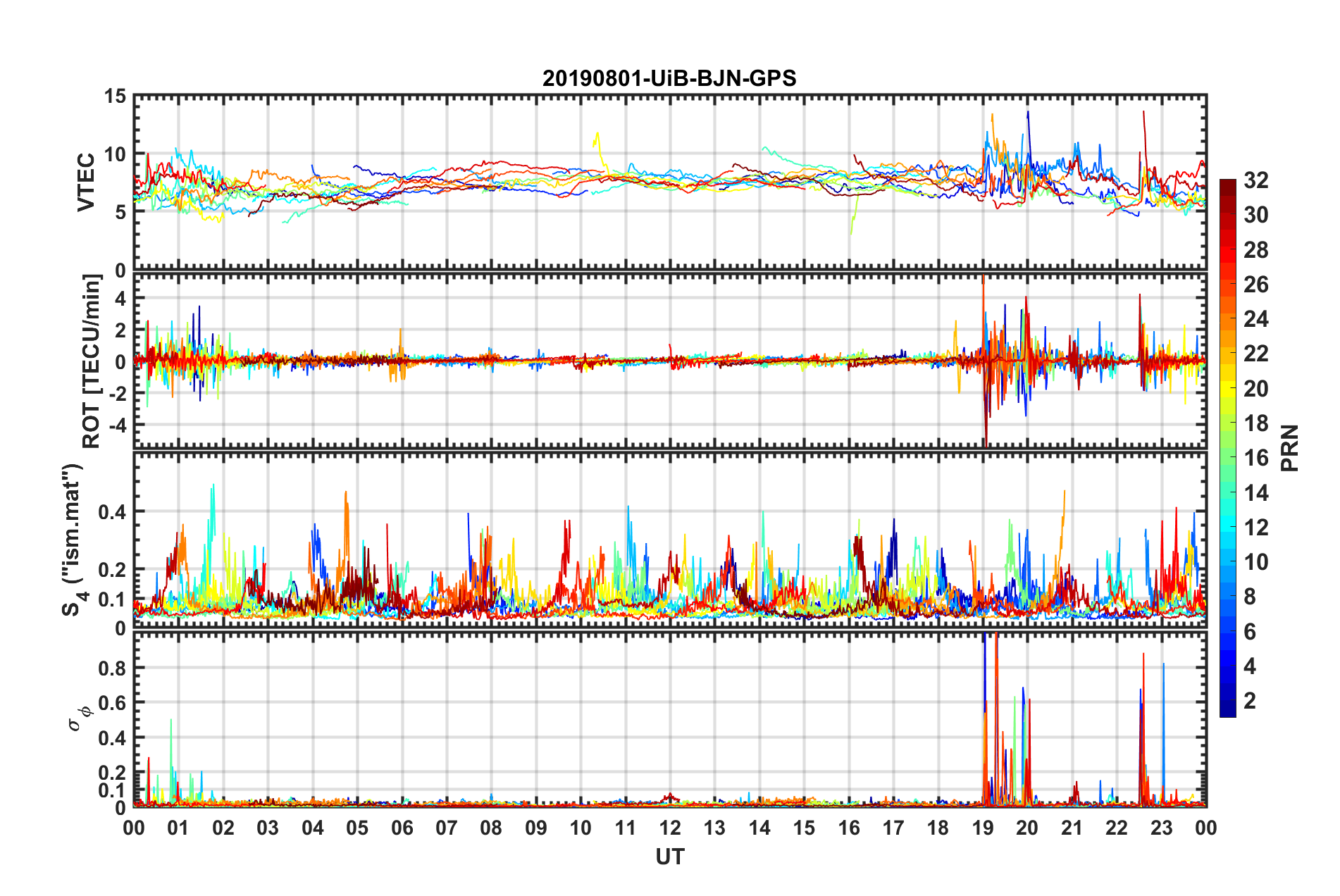Pick the dark red top of the PRN colorbar
Screen dimensions: 1340x896
pos(1228,188)
